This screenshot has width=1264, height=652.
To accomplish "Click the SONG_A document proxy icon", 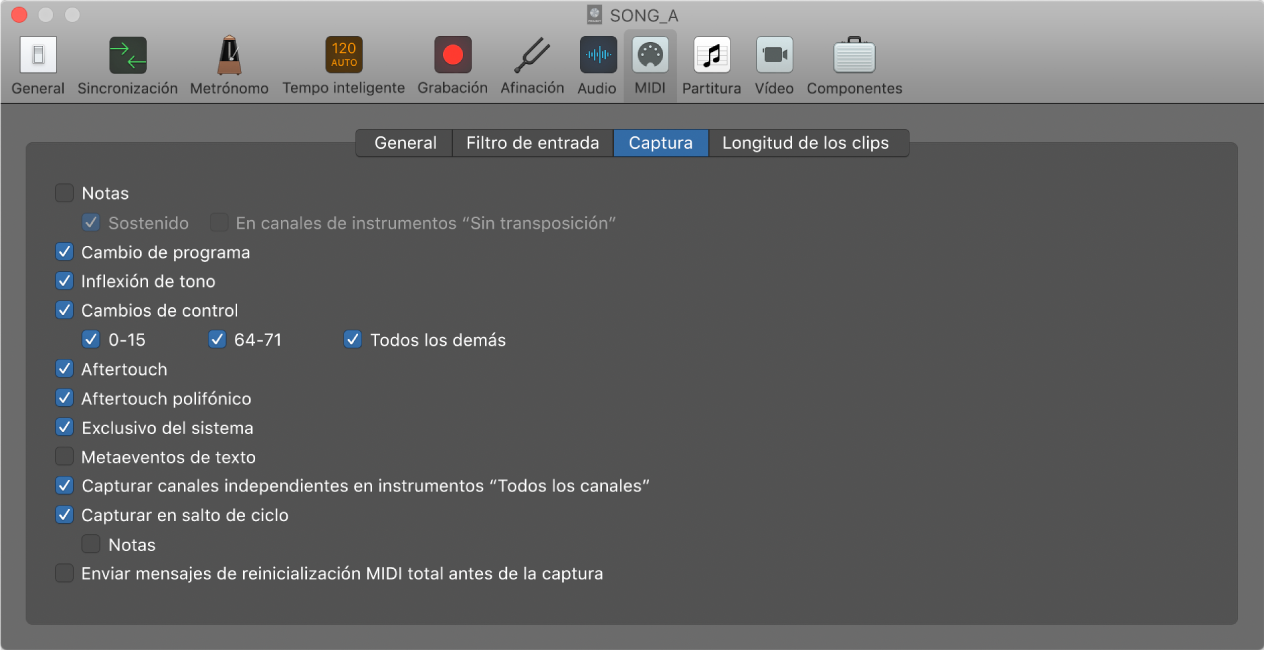I will pyautogui.click(x=595, y=15).
